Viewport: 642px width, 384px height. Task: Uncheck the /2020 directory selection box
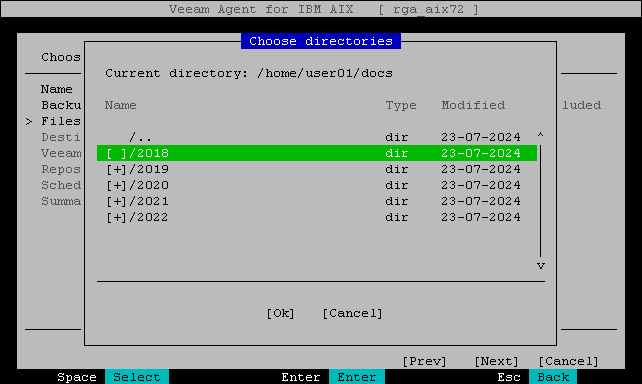click(116, 185)
